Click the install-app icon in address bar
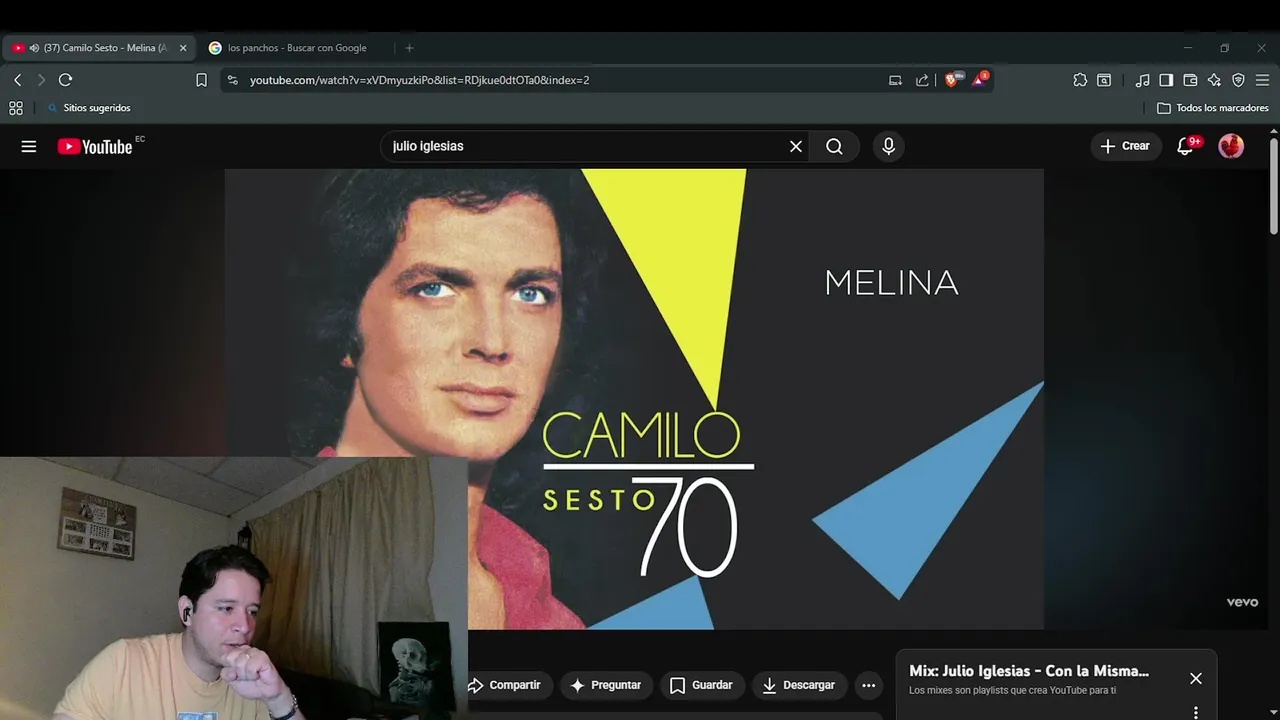This screenshot has height=720, width=1280. (x=895, y=80)
